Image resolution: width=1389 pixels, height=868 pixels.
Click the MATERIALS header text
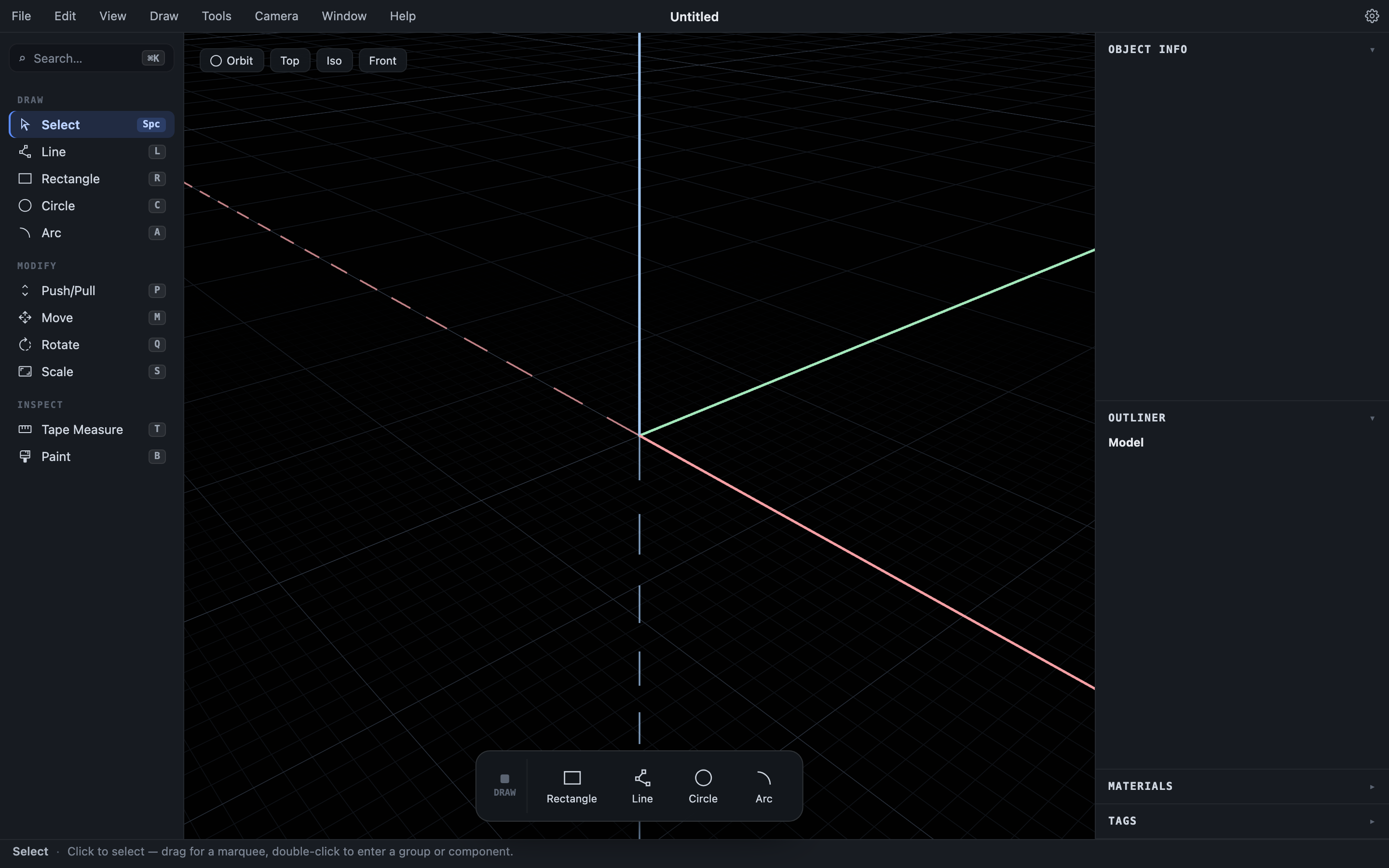1140,787
